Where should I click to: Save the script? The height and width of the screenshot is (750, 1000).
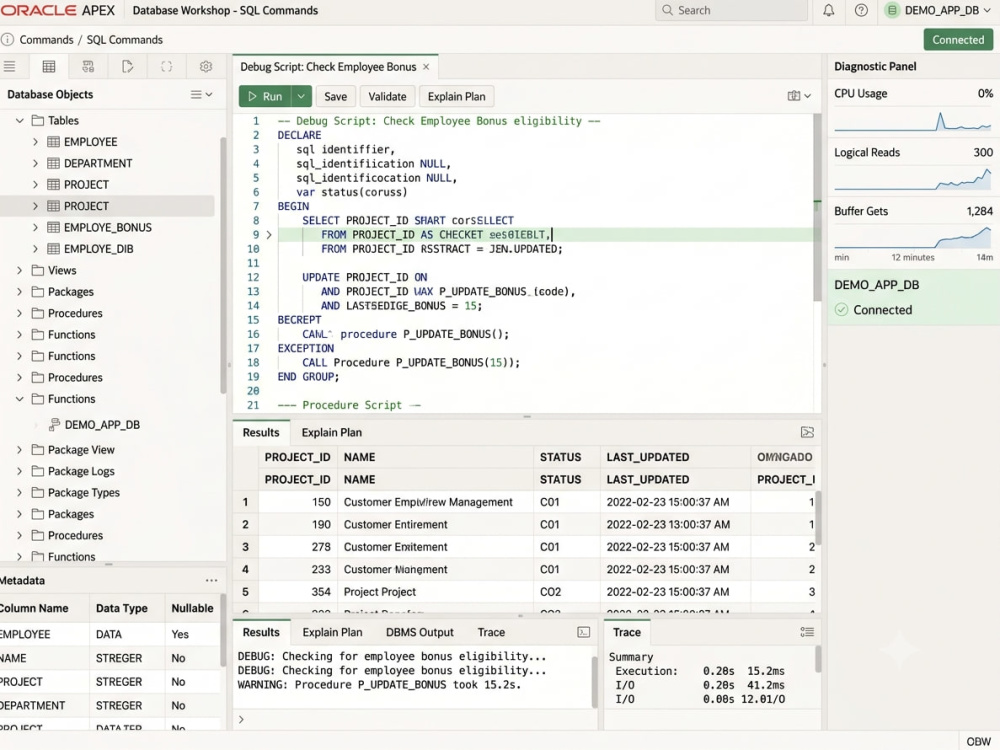click(335, 96)
